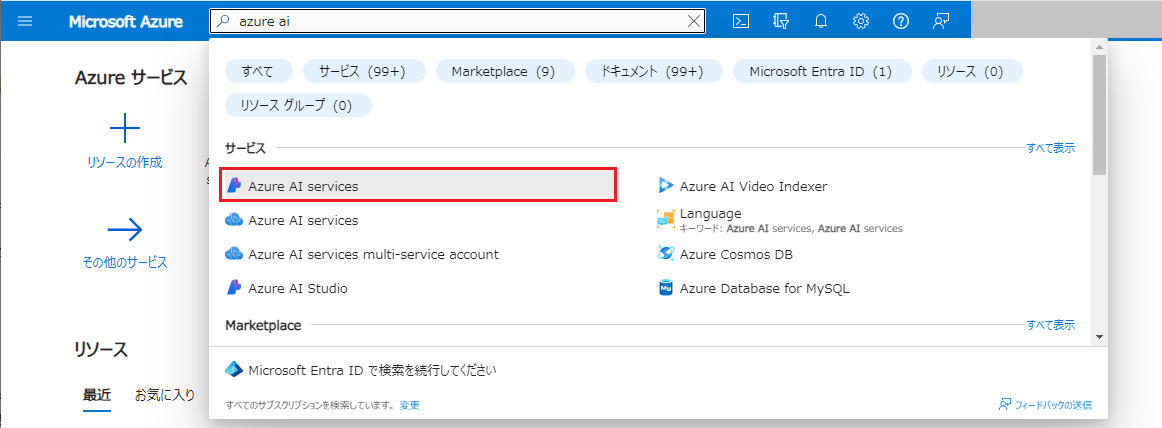Click the その他のサービス label
The height and width of the screenshot is (428, 1162).
point(124,262)
